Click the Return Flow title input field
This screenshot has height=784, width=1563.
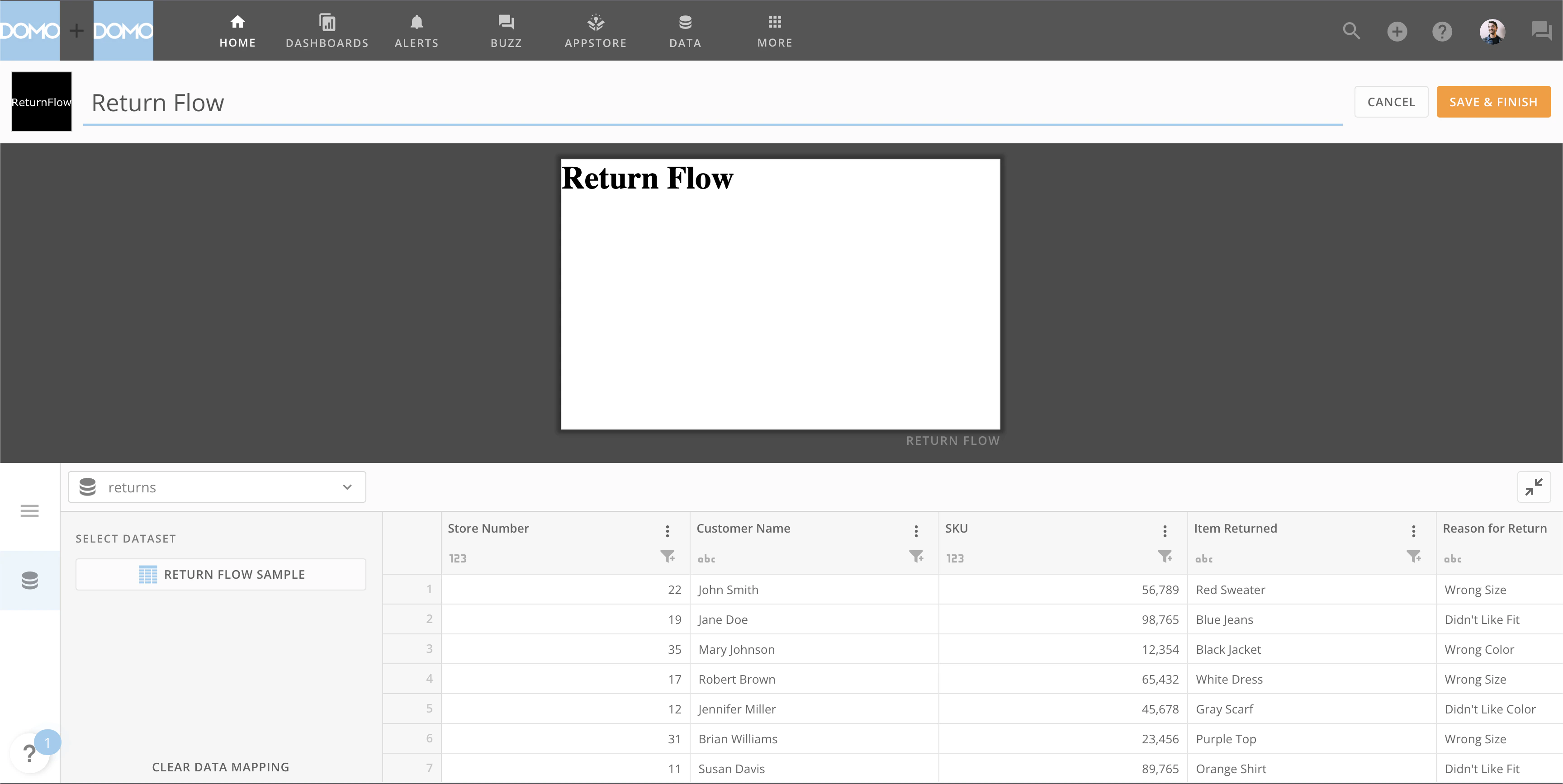(712, 103)
